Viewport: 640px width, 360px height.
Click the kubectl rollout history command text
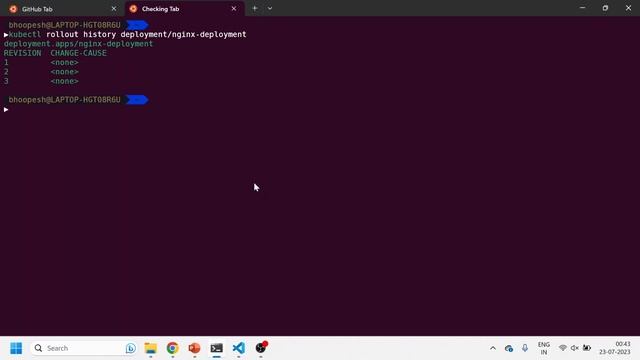point(127,34)
